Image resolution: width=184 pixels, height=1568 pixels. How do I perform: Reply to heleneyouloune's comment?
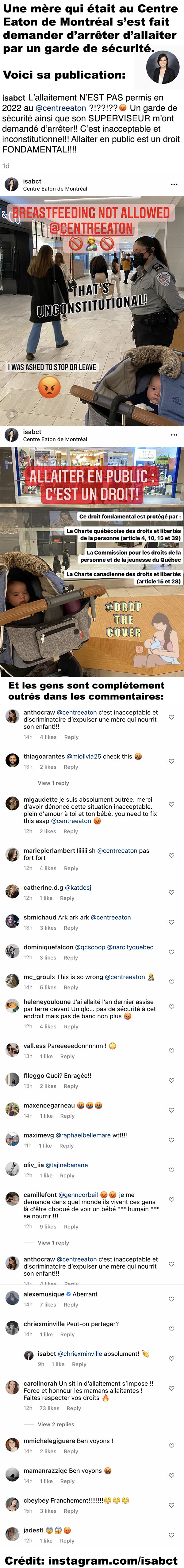71,1026
